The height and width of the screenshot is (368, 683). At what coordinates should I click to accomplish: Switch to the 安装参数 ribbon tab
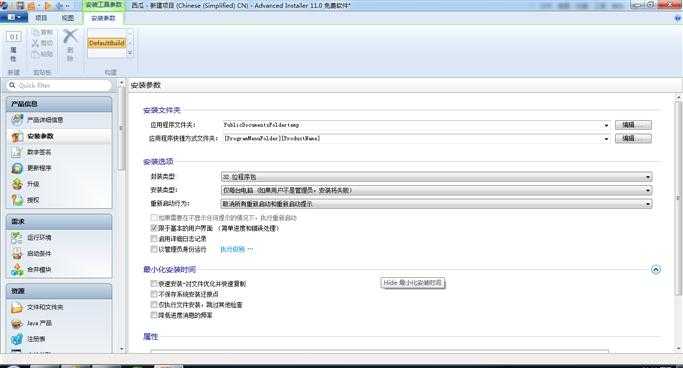coord(103,18)
